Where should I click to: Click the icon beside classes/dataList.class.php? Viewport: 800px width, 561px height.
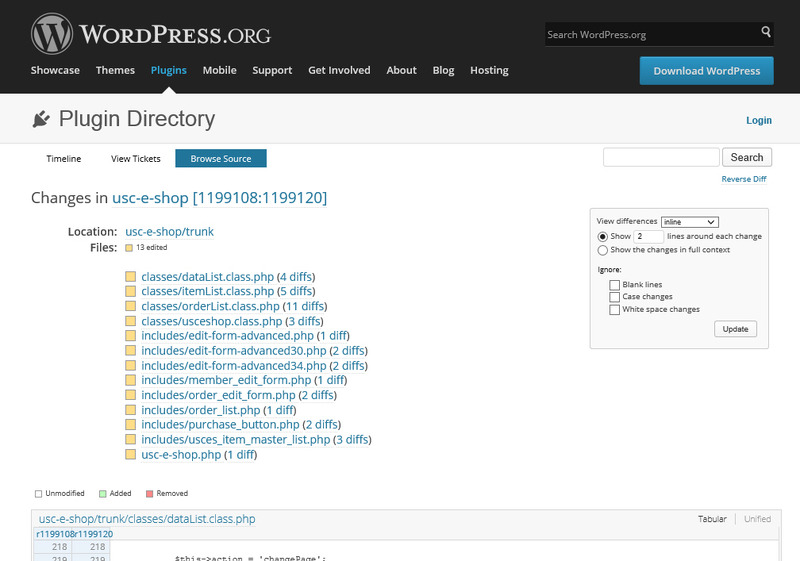point(130,277)
